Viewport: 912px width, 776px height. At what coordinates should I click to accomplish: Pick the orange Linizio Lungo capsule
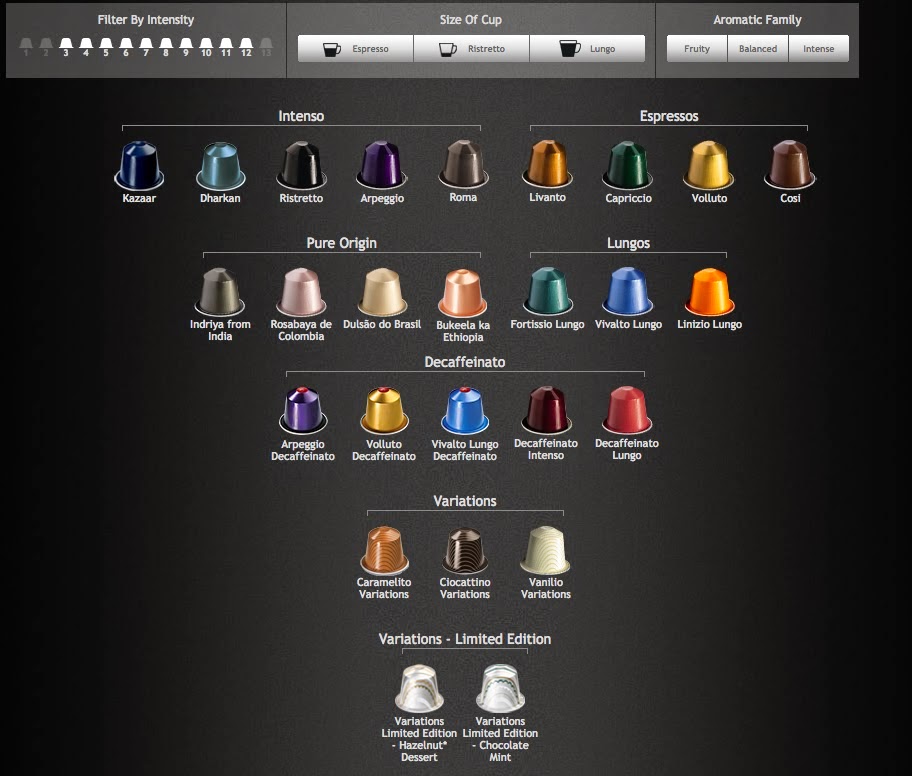click(x=709, y=291)
